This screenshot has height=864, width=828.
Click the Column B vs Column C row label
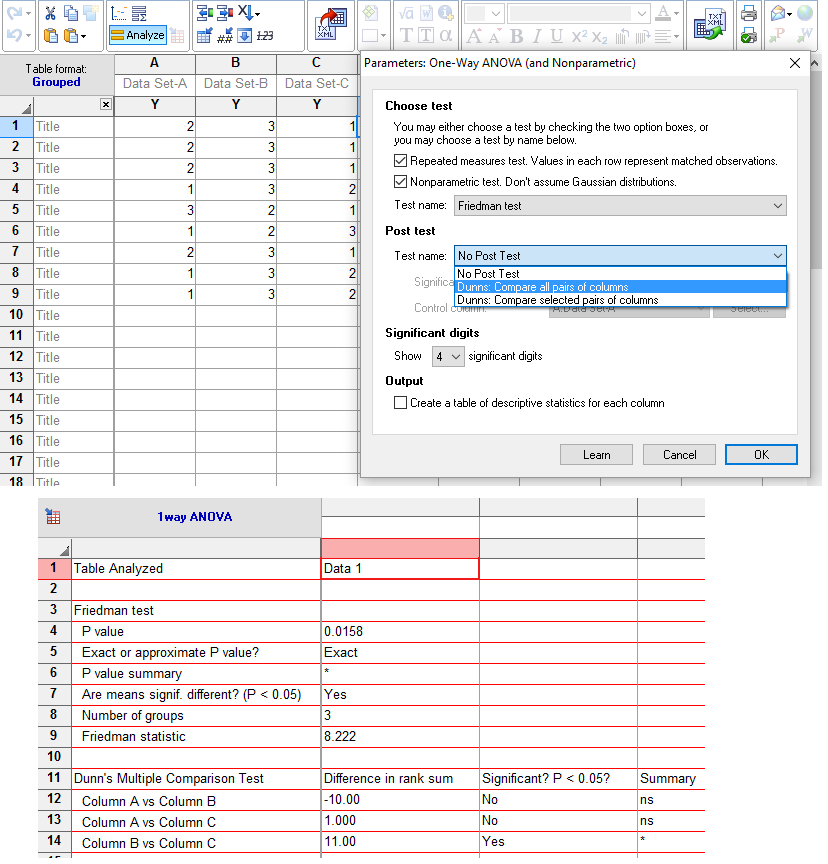149,843
